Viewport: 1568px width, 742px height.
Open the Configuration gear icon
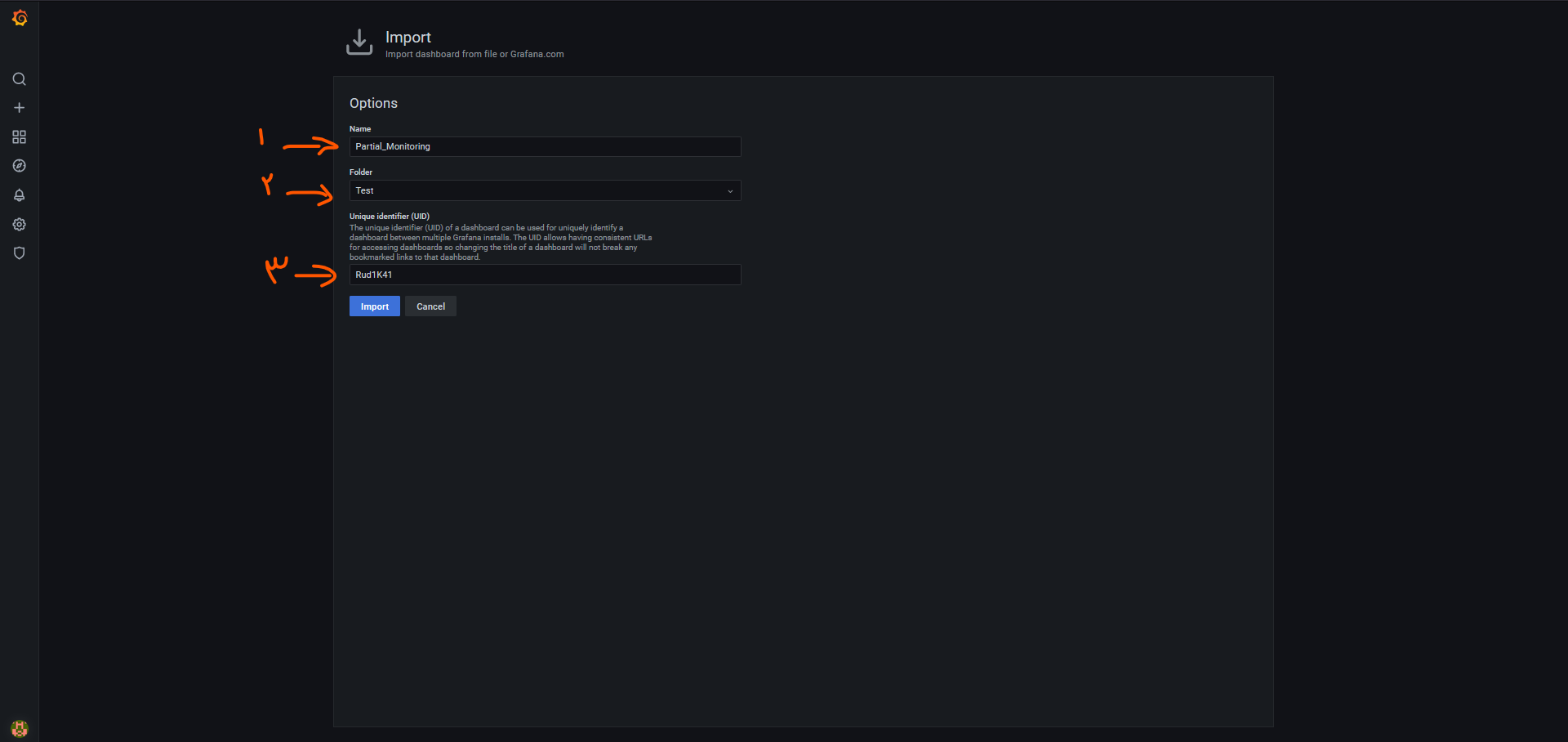click(20, 225)
